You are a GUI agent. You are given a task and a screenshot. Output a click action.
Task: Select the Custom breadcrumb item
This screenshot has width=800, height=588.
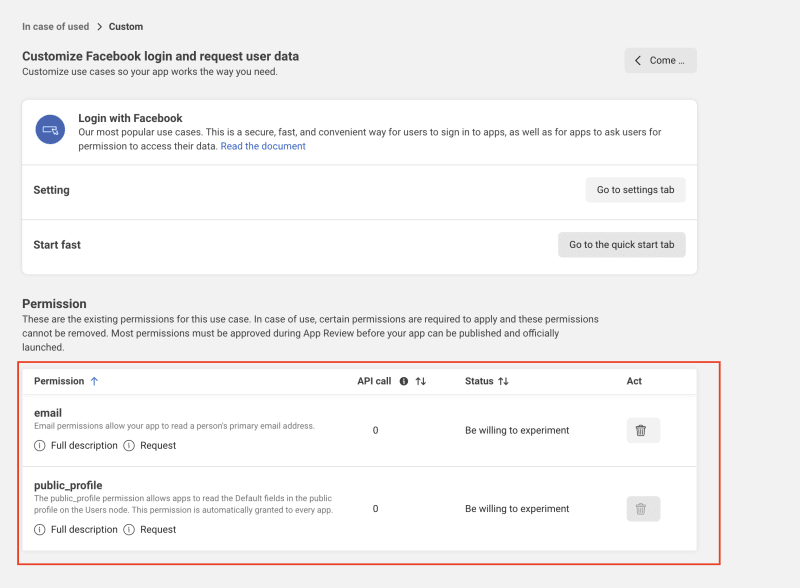pyautogui.click(x=126, y=27)
